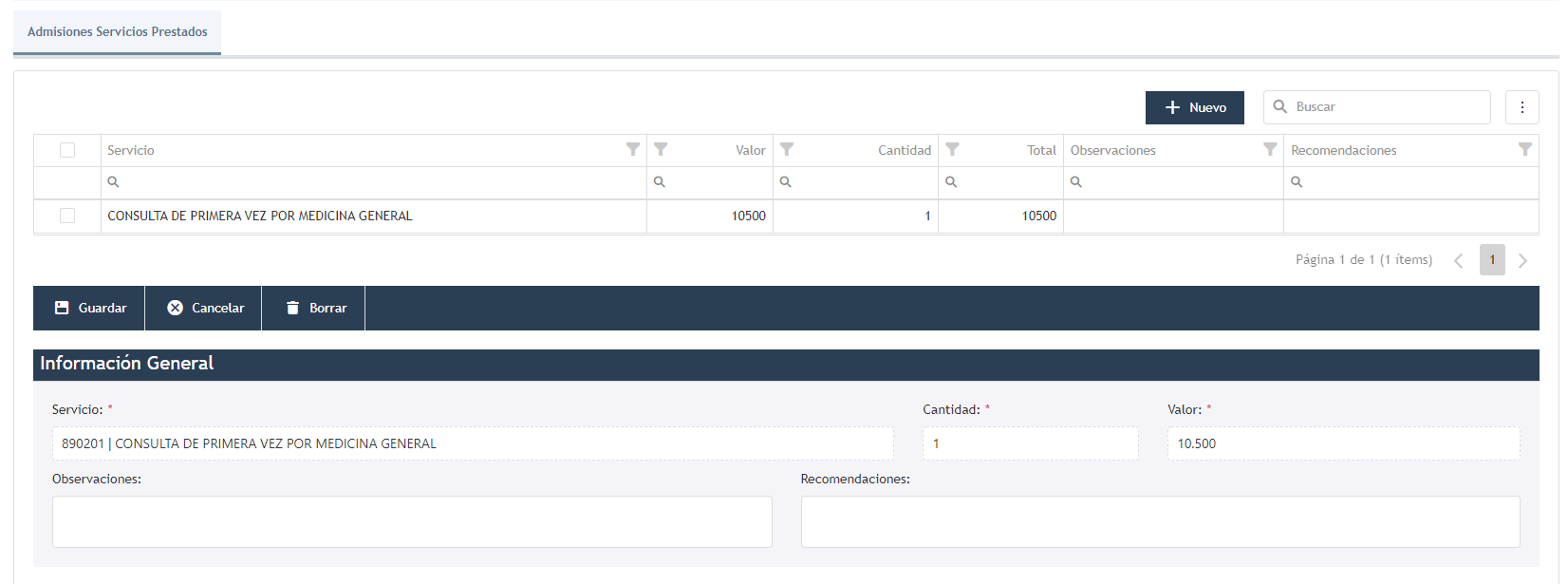Click the Valor input showing 10.500

point(1343,443)
